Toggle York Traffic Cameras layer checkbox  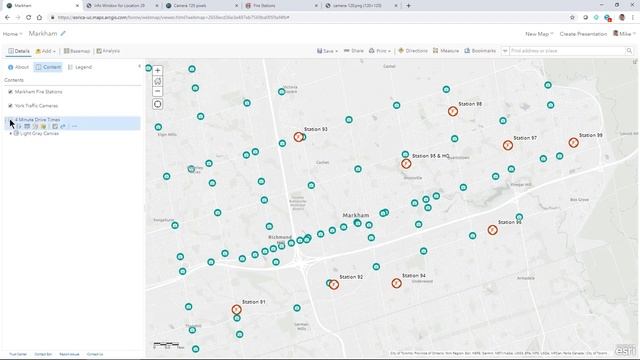pos(10,106)
